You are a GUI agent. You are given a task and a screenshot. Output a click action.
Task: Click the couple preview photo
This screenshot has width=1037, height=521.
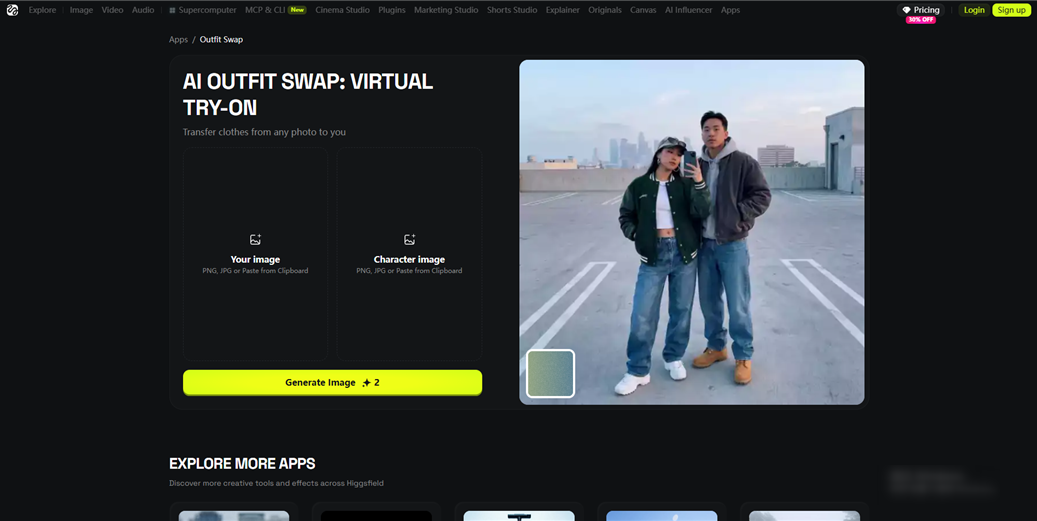692,232
